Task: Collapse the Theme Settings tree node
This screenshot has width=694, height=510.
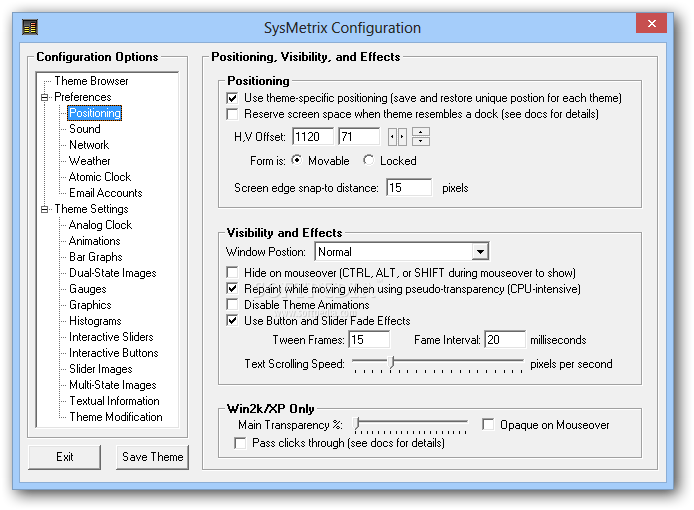Action: pyautogui.click(x=44, y=209)
